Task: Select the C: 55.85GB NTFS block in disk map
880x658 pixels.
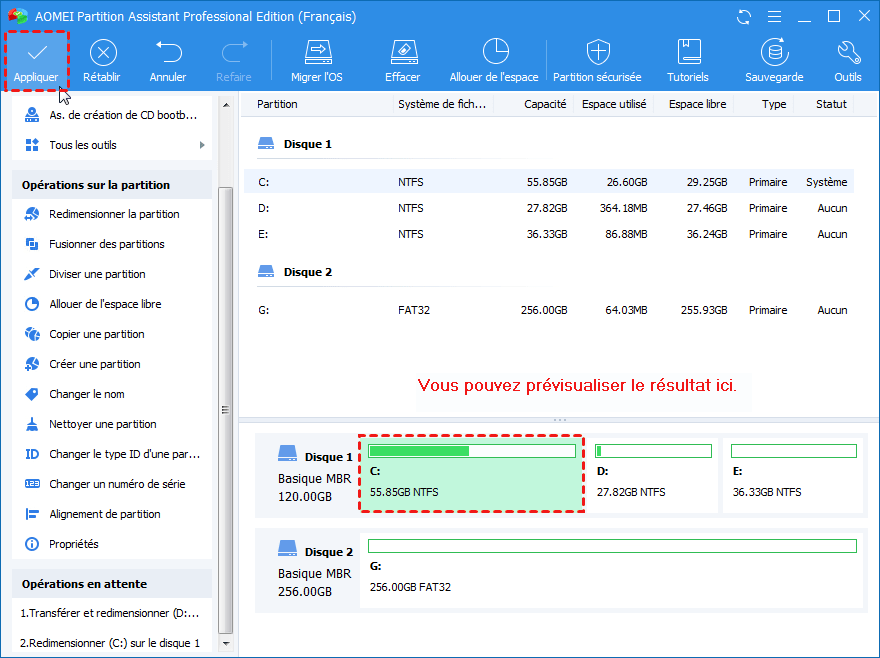Action: (471, 473)
